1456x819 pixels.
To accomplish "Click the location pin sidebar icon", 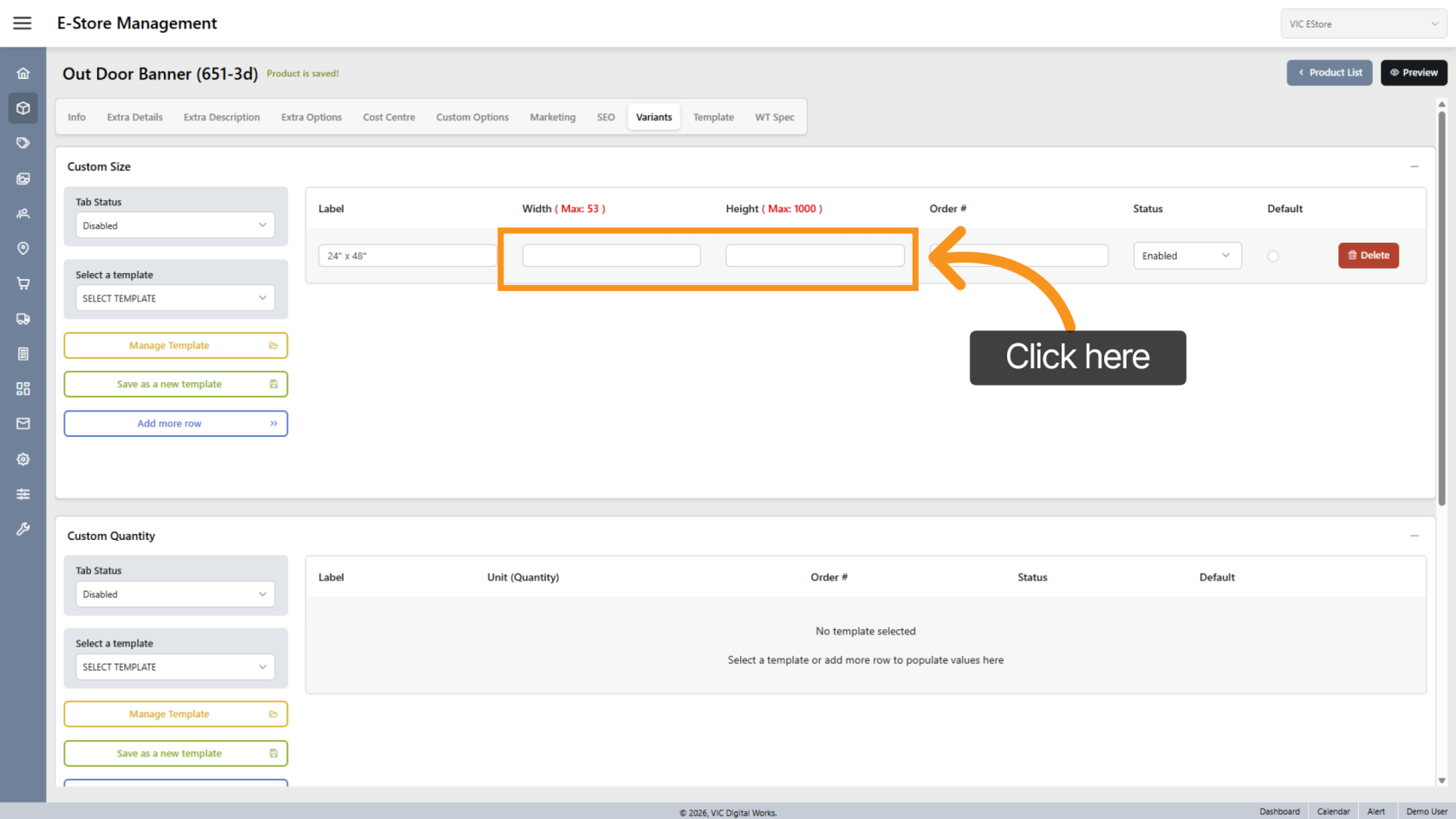I will [x=23, y=249].
